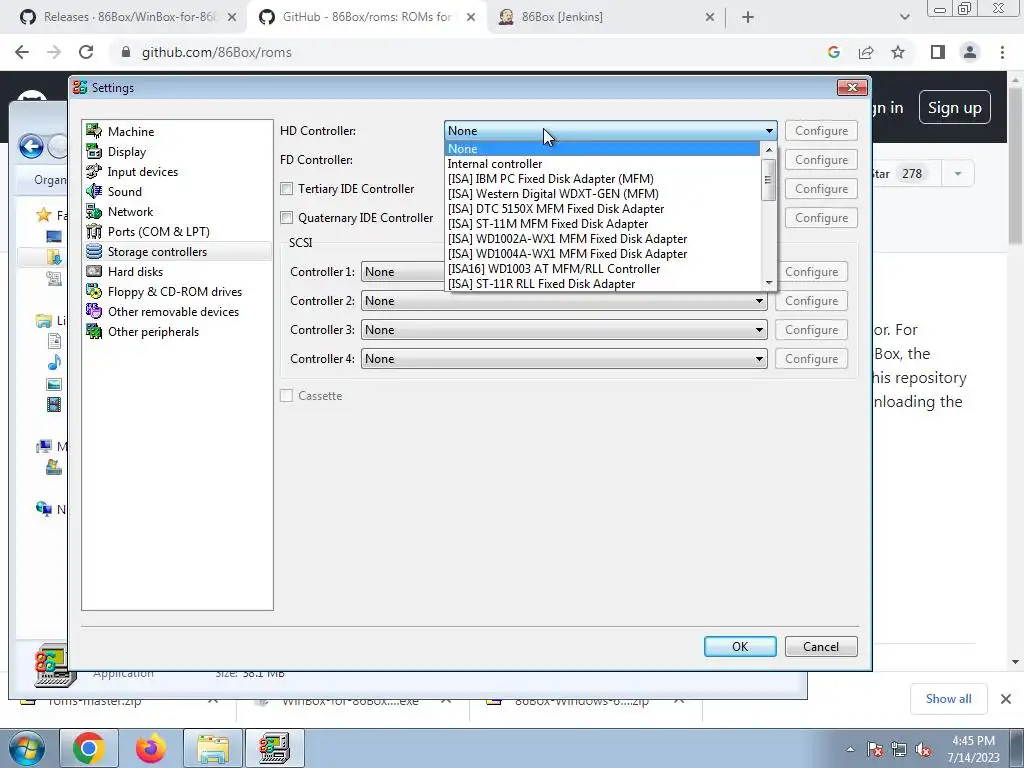This screenshot has height=768, width=1024.
Task: Click the Google icon in address bar
Action: [x=833, y=52]
